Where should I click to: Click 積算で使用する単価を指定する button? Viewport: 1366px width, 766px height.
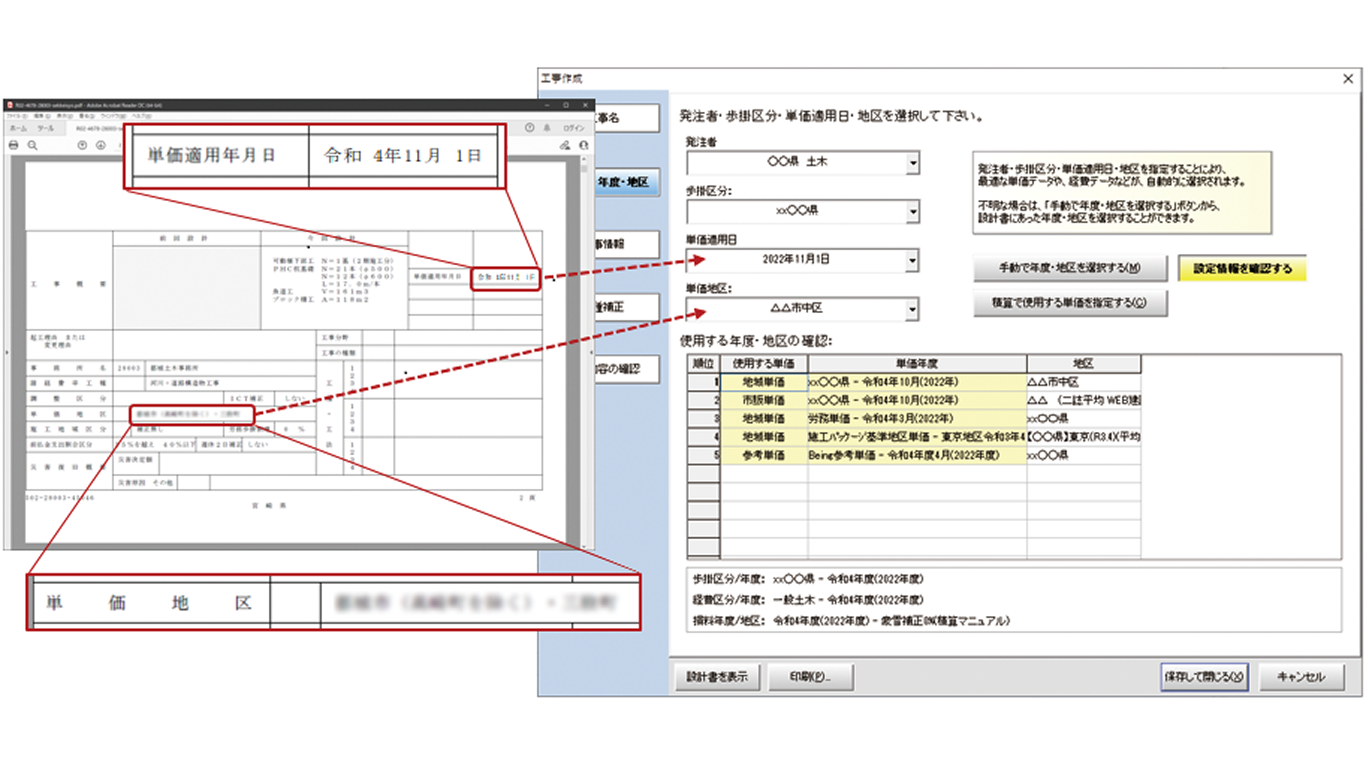(x=1070, y=304)
